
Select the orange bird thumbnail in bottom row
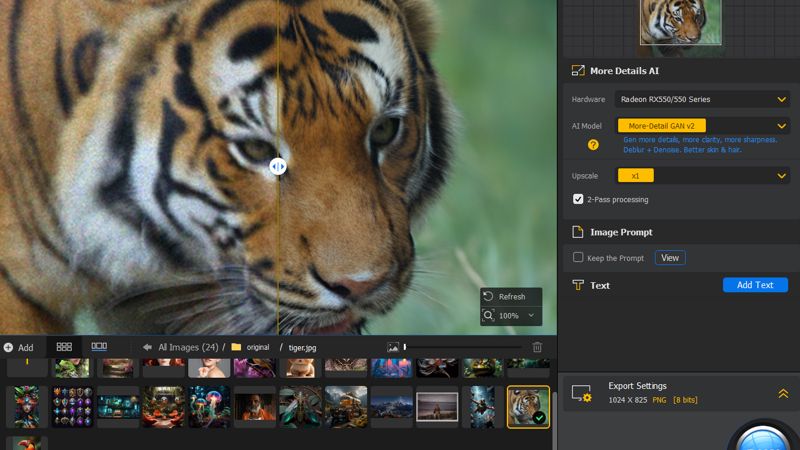point(27,443)
